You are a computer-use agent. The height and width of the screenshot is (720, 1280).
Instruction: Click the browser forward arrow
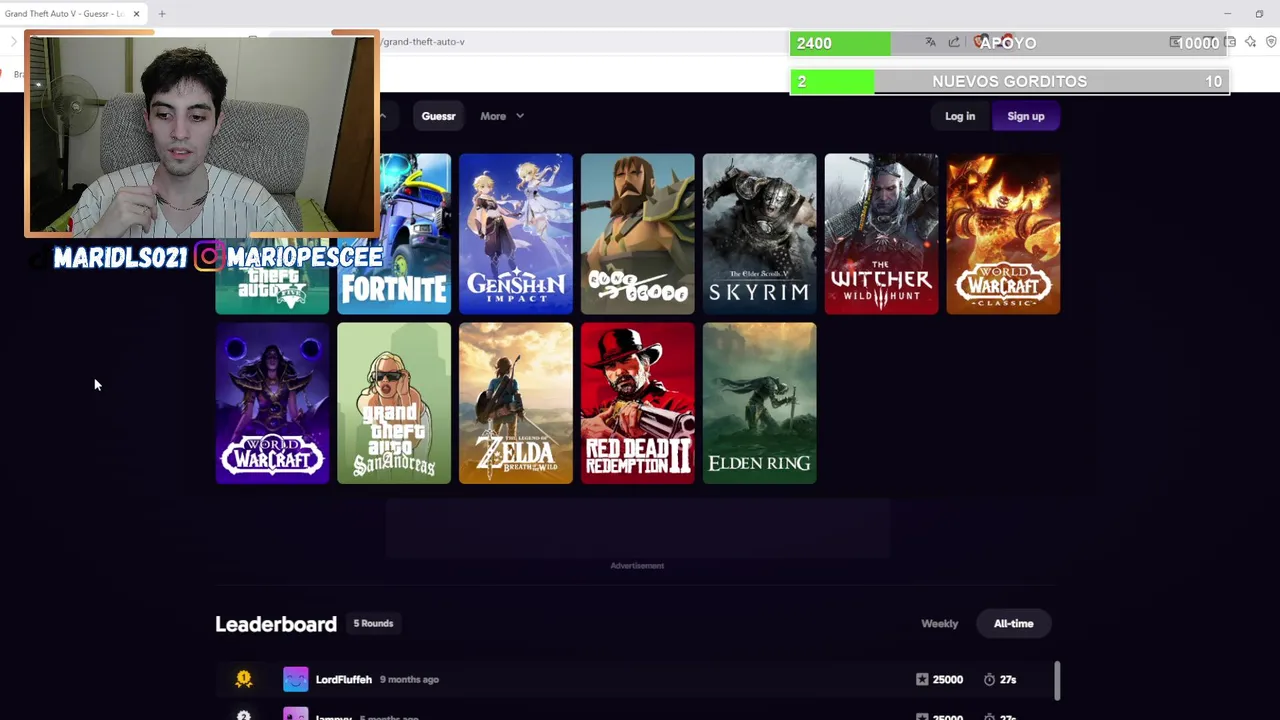pyautogui.click(x=14, y=42)
